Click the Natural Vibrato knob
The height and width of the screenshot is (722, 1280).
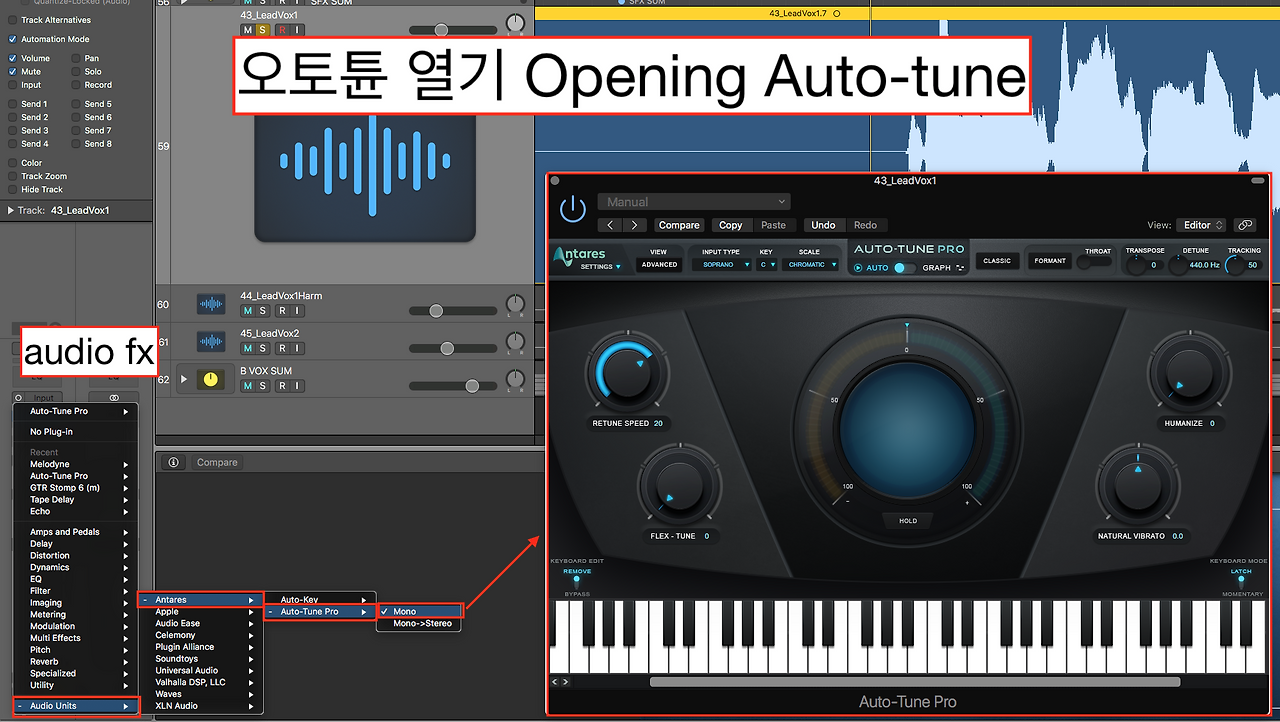pyautogui.click(x=1138, y=488)
